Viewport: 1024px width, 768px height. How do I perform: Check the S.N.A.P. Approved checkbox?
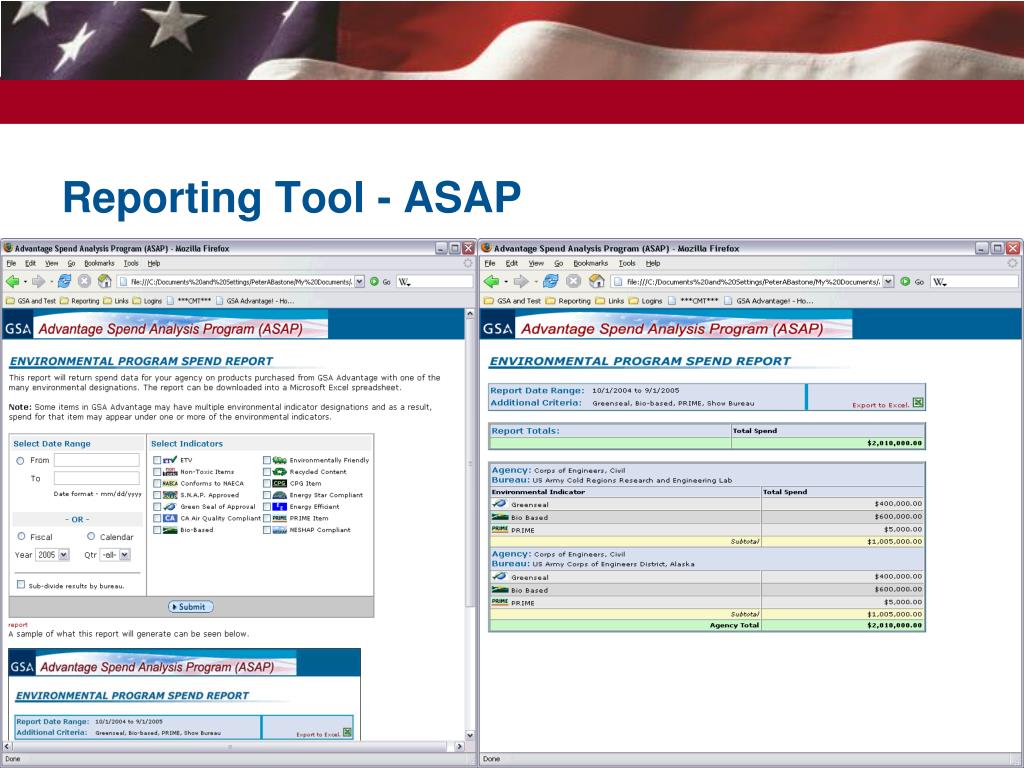pyautogui.click(x=157, y=495)
